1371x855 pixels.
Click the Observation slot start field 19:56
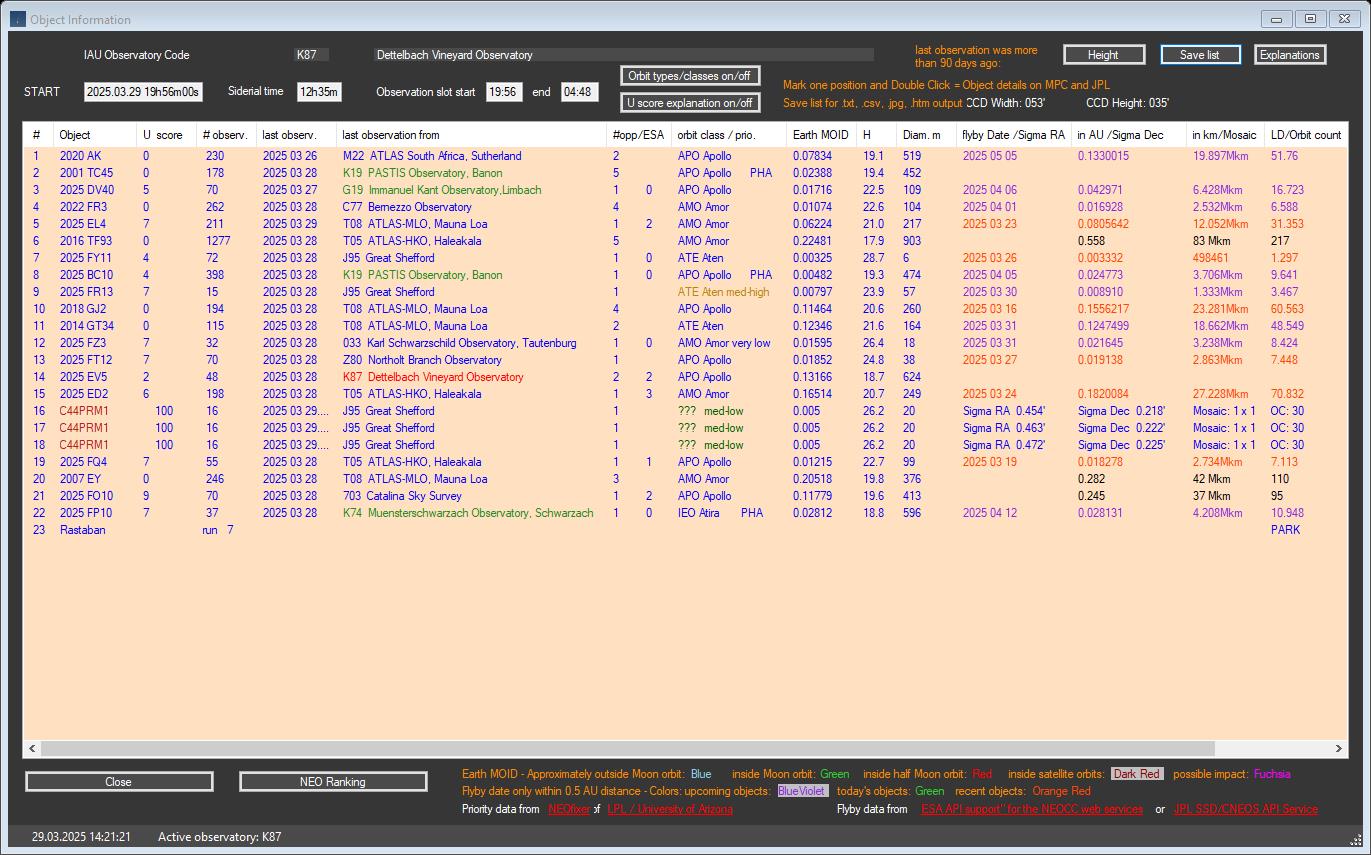[x=504, y=92]
